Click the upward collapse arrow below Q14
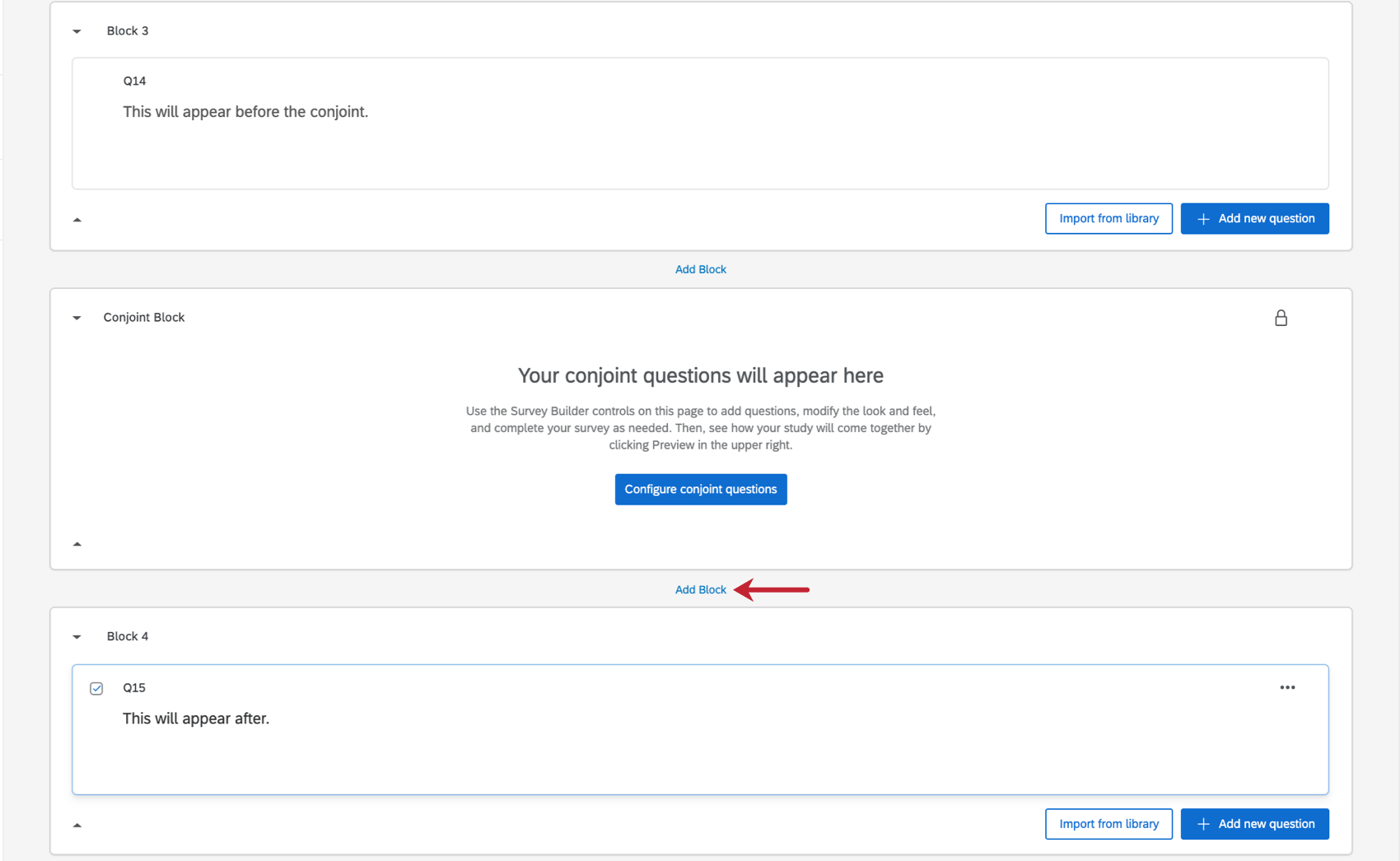 pyautogui.click(x=77, y=220)
